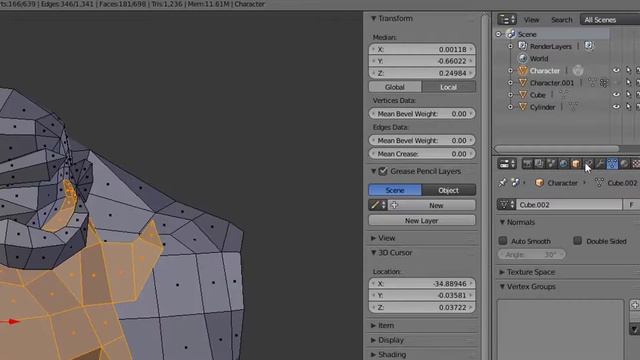This screenshot has height=360, width=640.
Task: Open the Render Layers properties tab
Action: tap(539, 164)
